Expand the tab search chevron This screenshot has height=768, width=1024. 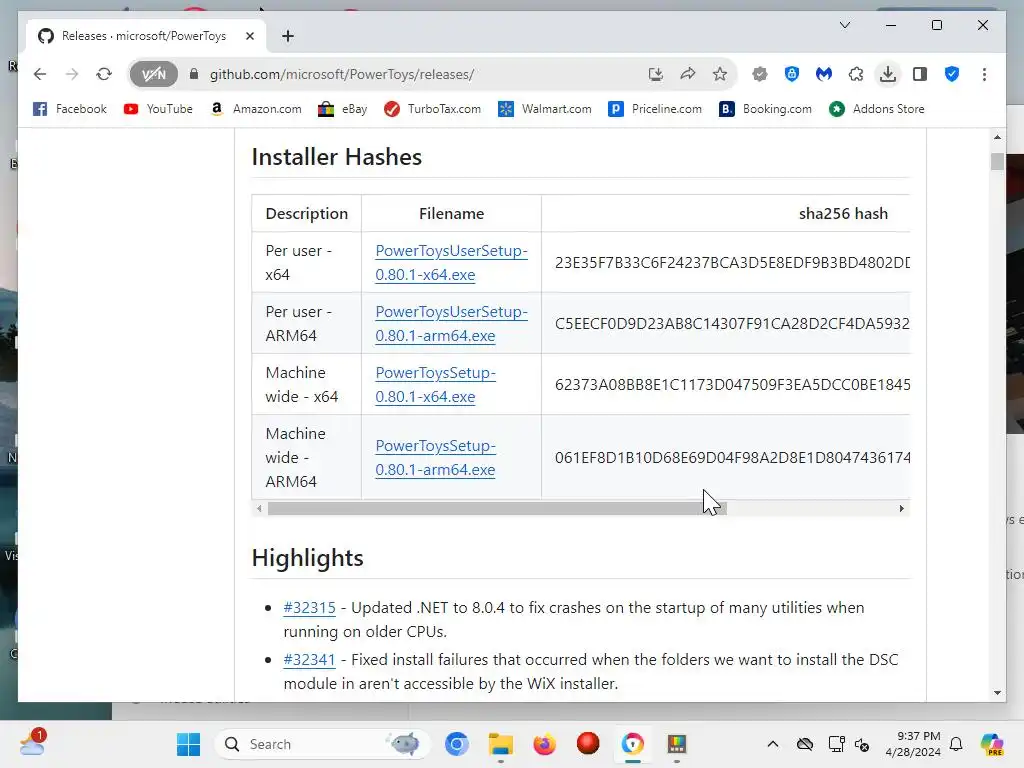point(844,25)
